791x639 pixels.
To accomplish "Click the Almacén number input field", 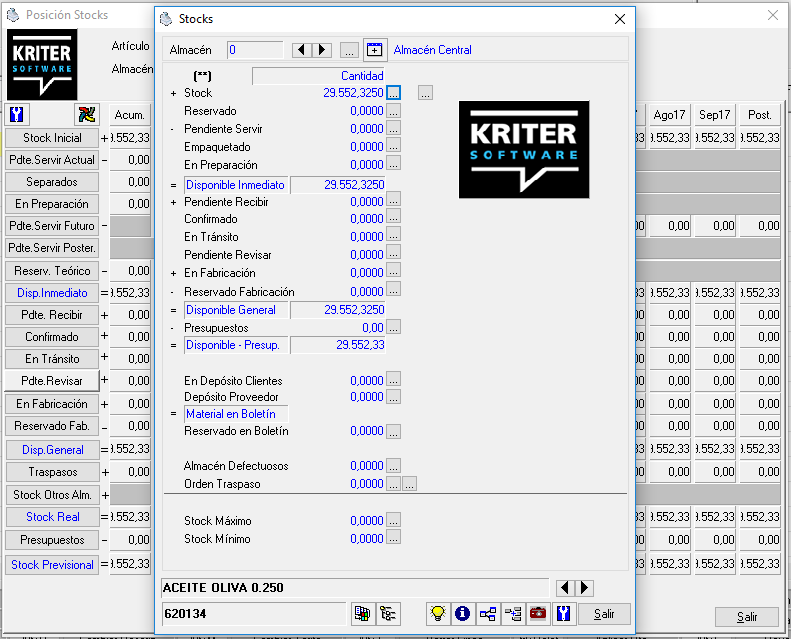I will 255,50.
